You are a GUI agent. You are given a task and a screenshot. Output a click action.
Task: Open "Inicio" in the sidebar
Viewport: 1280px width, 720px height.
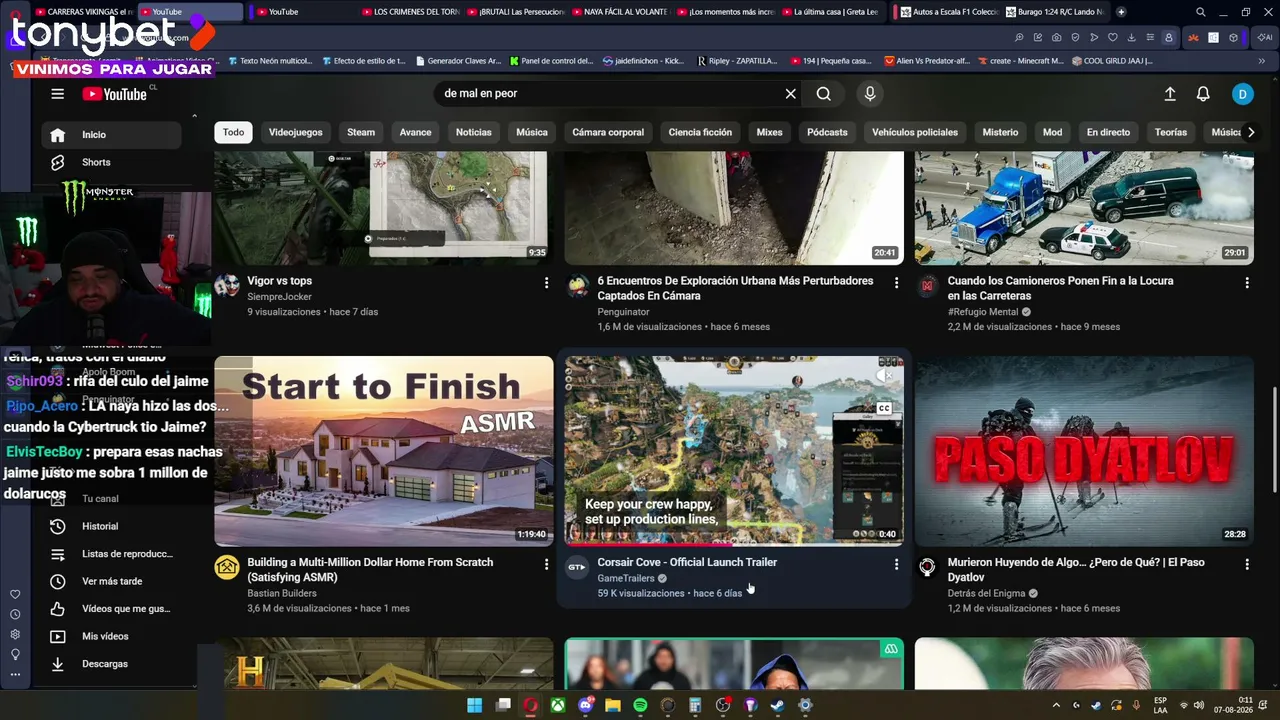click(x=112, y=135)
